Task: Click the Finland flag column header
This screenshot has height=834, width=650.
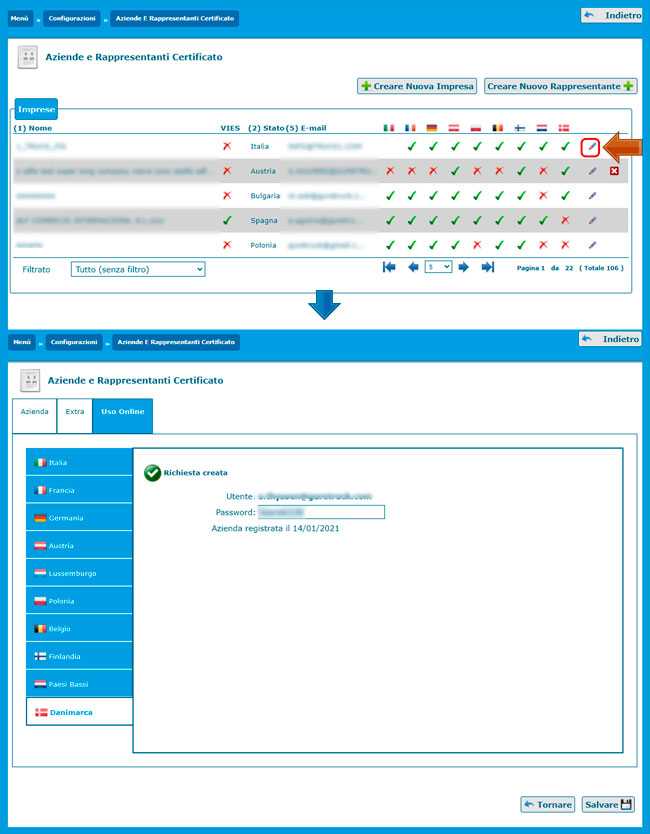Action: 520,128
